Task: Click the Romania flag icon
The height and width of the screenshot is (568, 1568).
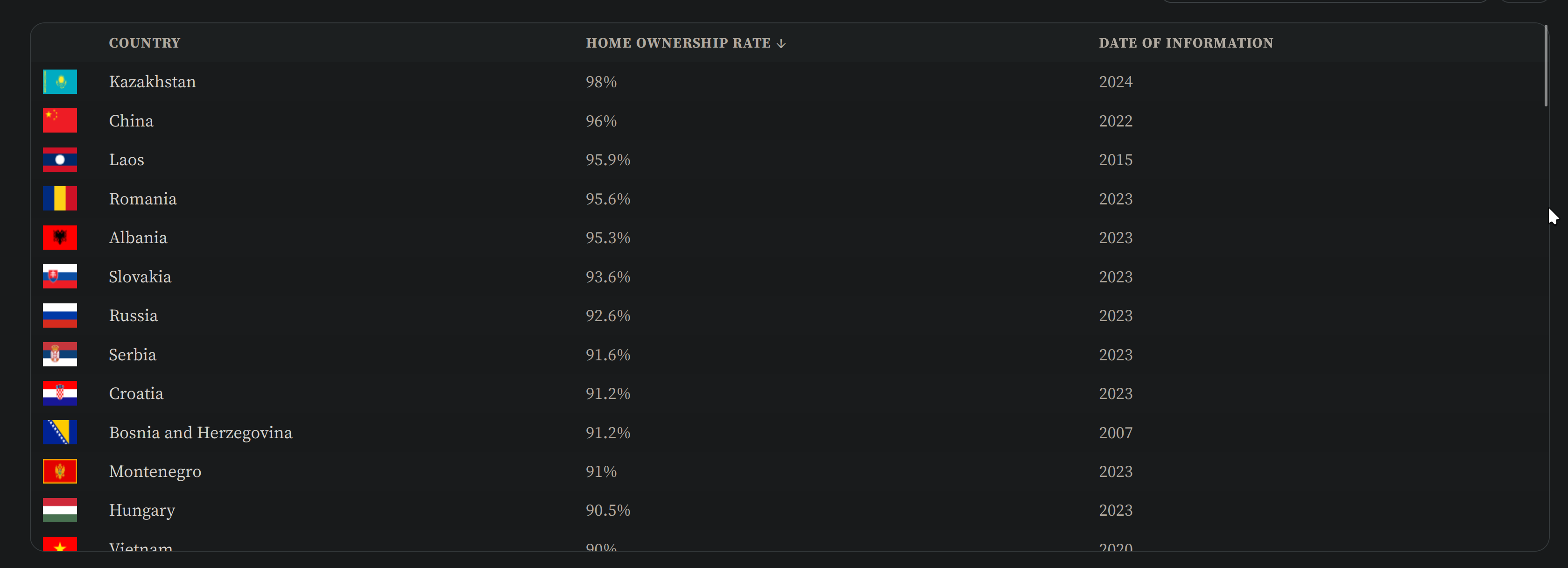Action: [60, 198]
